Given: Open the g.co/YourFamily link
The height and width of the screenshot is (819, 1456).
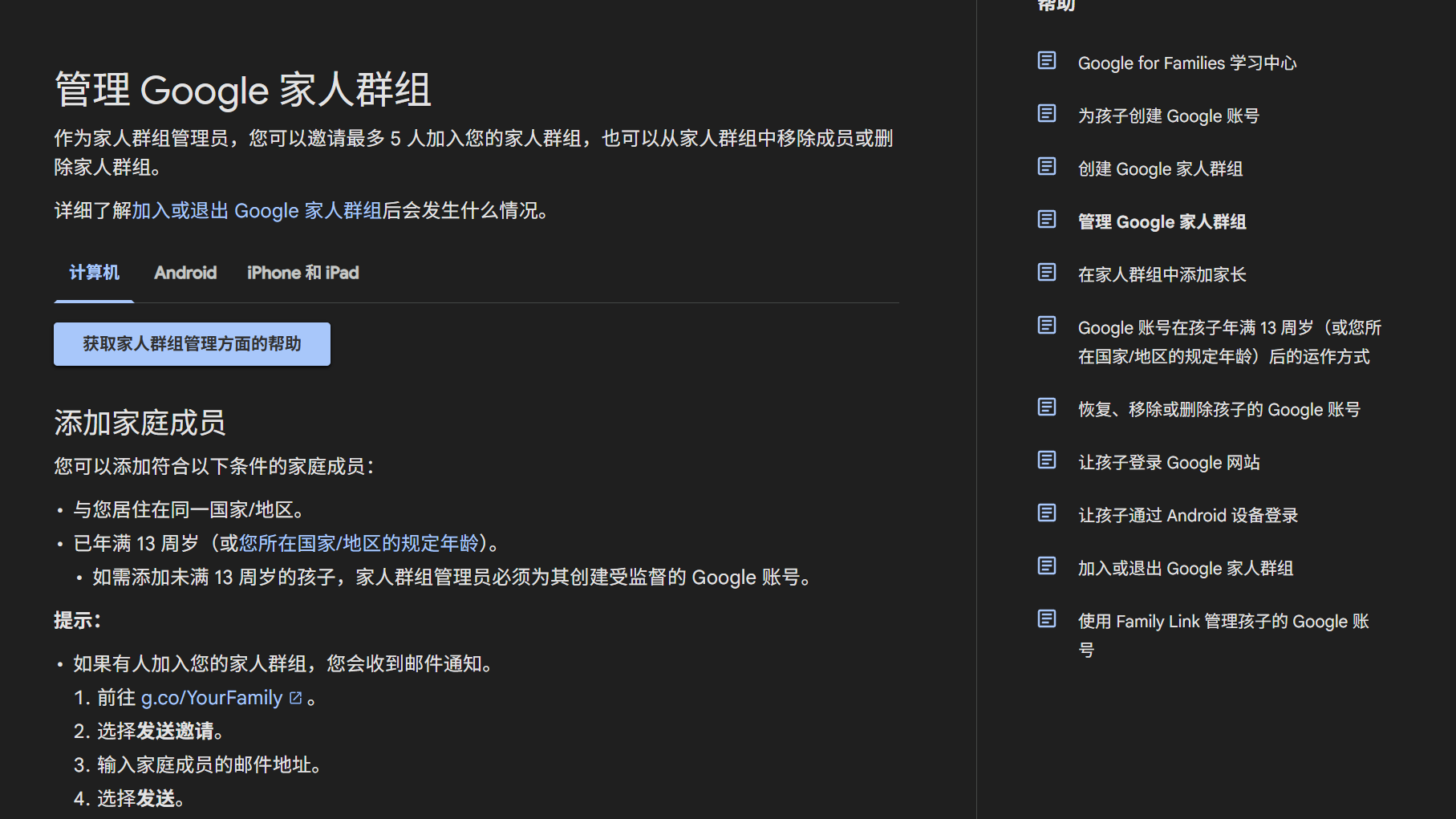Looking at the screenshot, I should click(212, 699).
